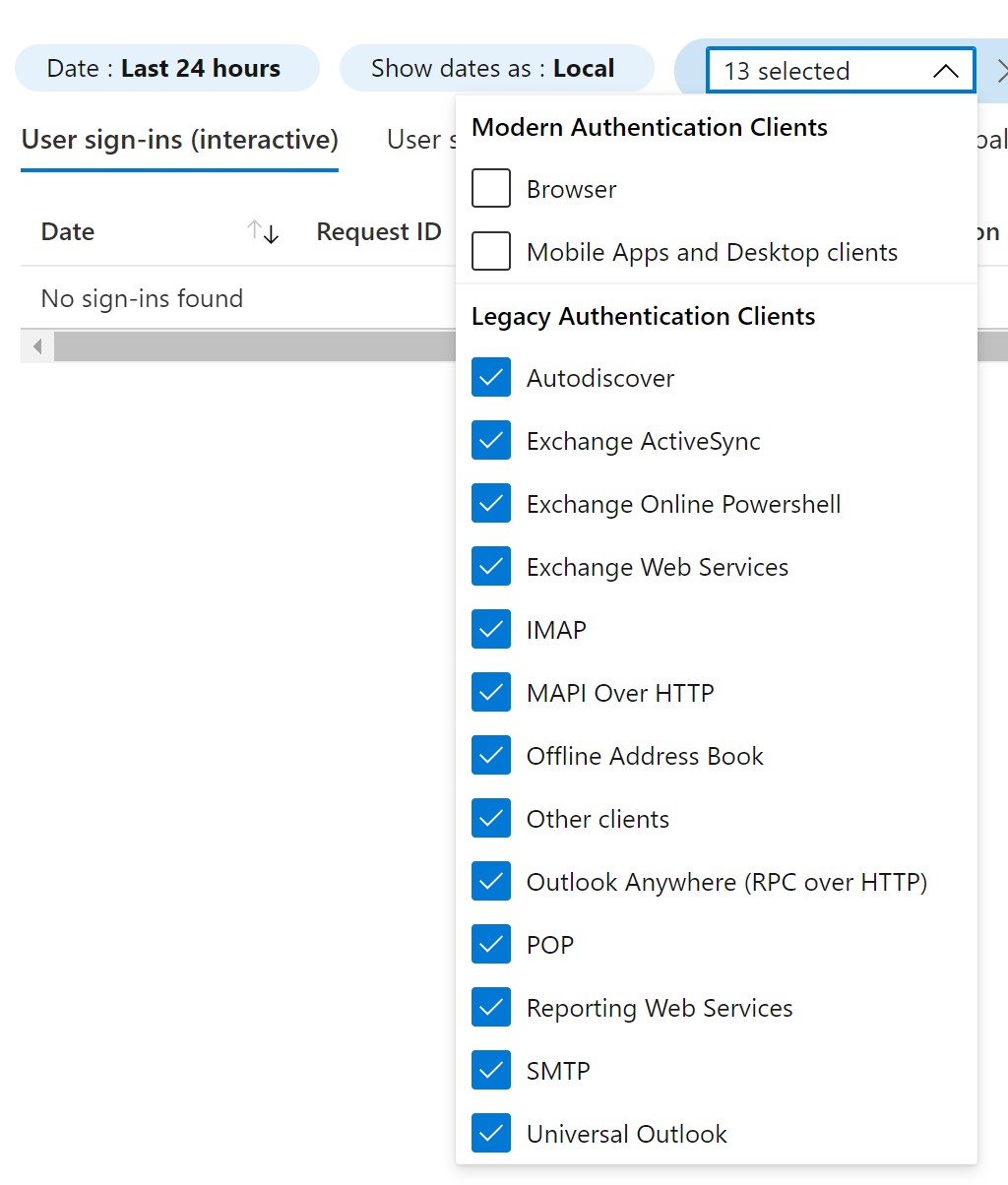Enable the Browser checkbox
Screen dimensions: 1008x1185
[x=490, y=188]
